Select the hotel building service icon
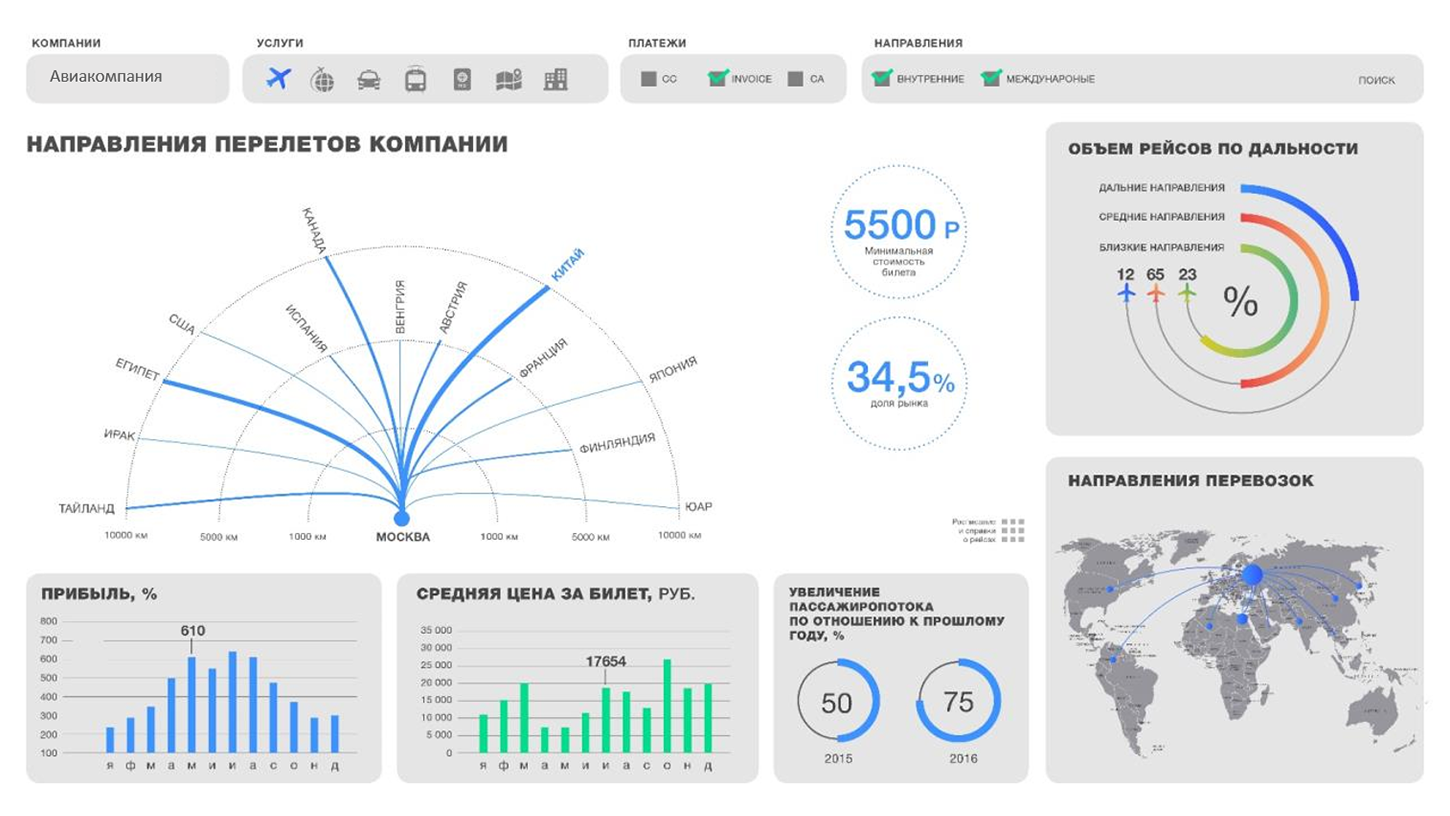1450x816 pixels. [x=555, y=79]
